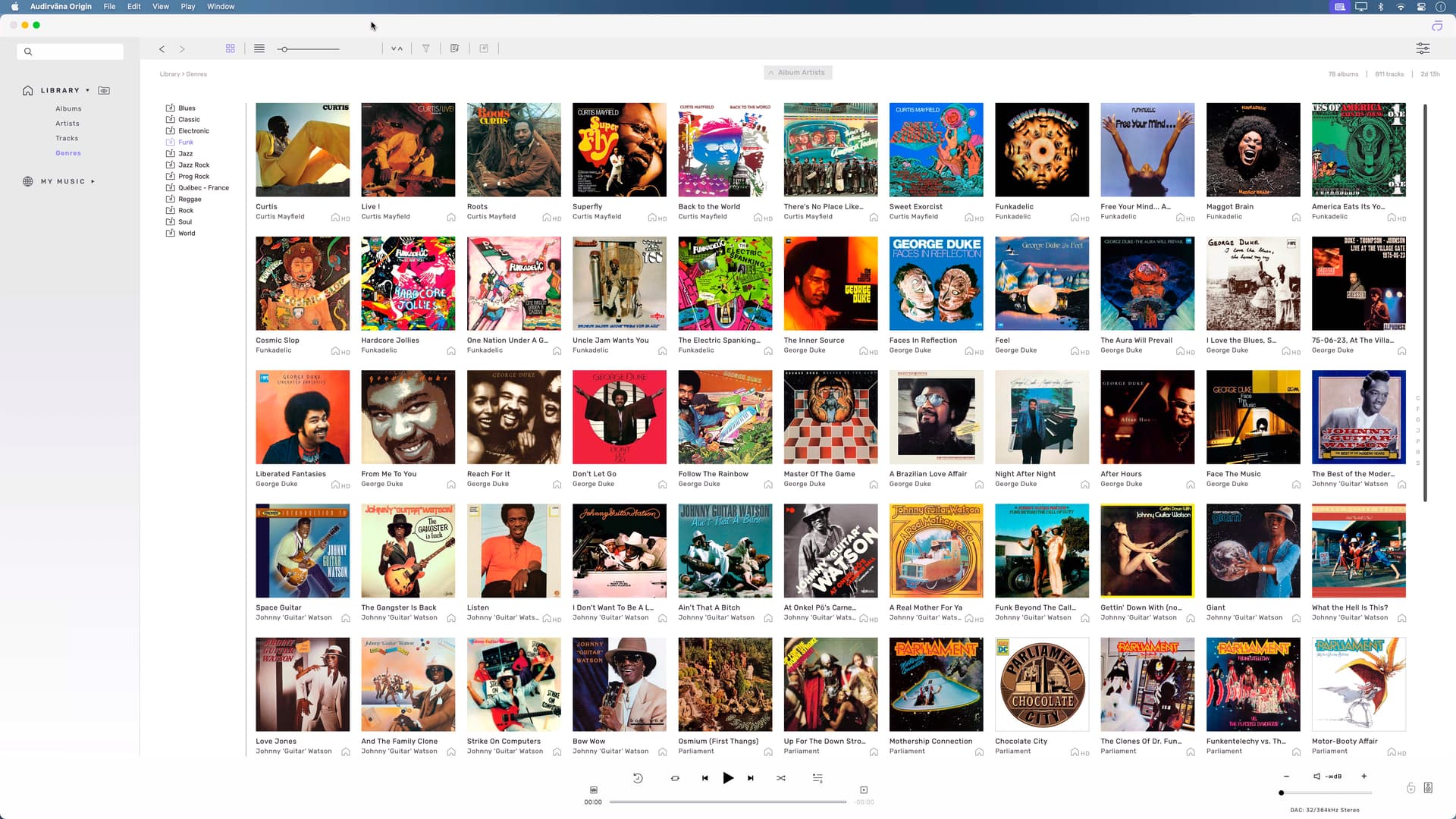1456x819 pixels.
Task: Open the Chocolate City album cover
Action: (x=1042, y=685)
